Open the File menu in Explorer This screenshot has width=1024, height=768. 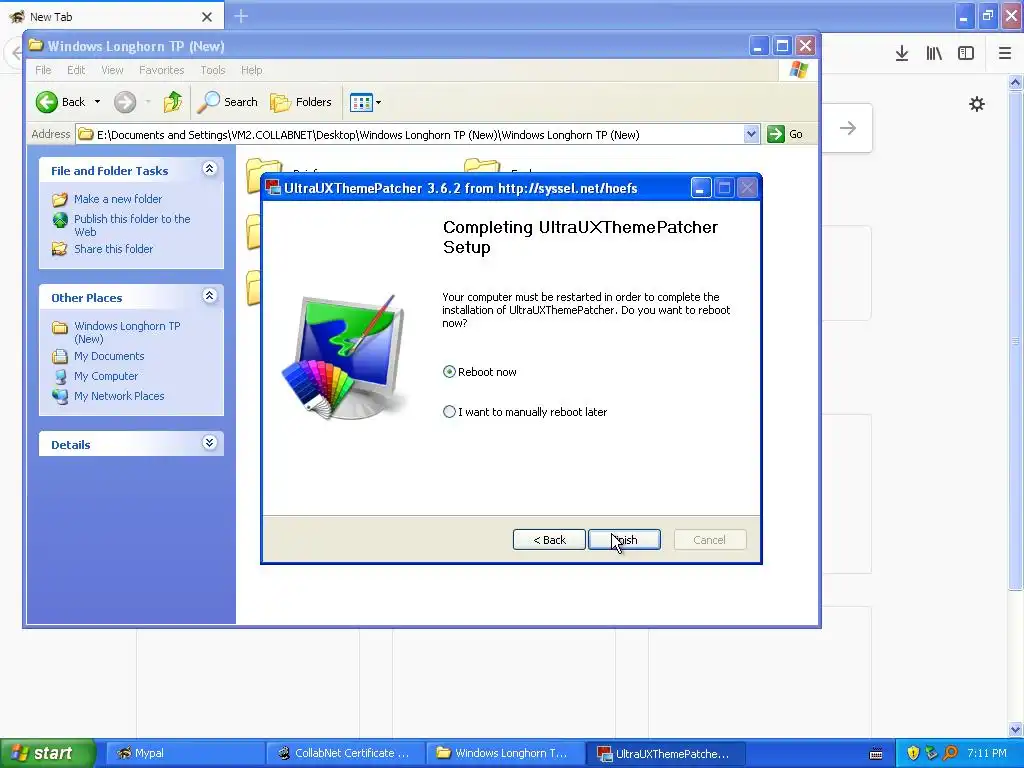click(x=43, y=70)
